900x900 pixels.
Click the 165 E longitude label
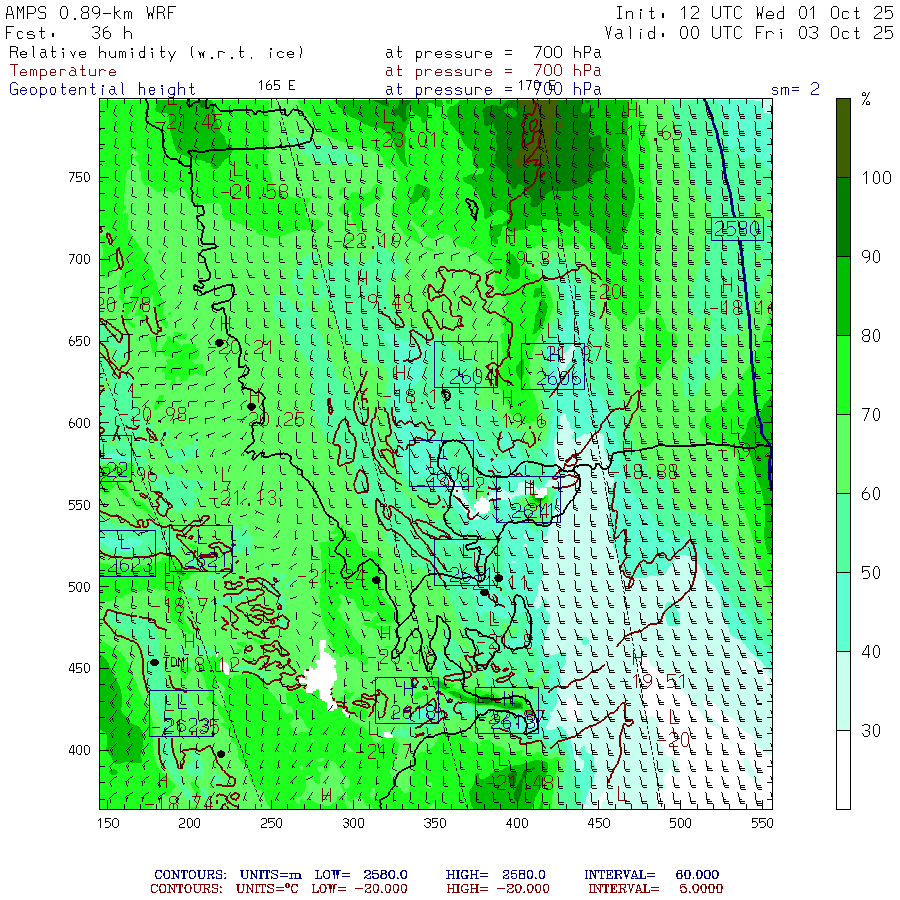click(276, 86)
